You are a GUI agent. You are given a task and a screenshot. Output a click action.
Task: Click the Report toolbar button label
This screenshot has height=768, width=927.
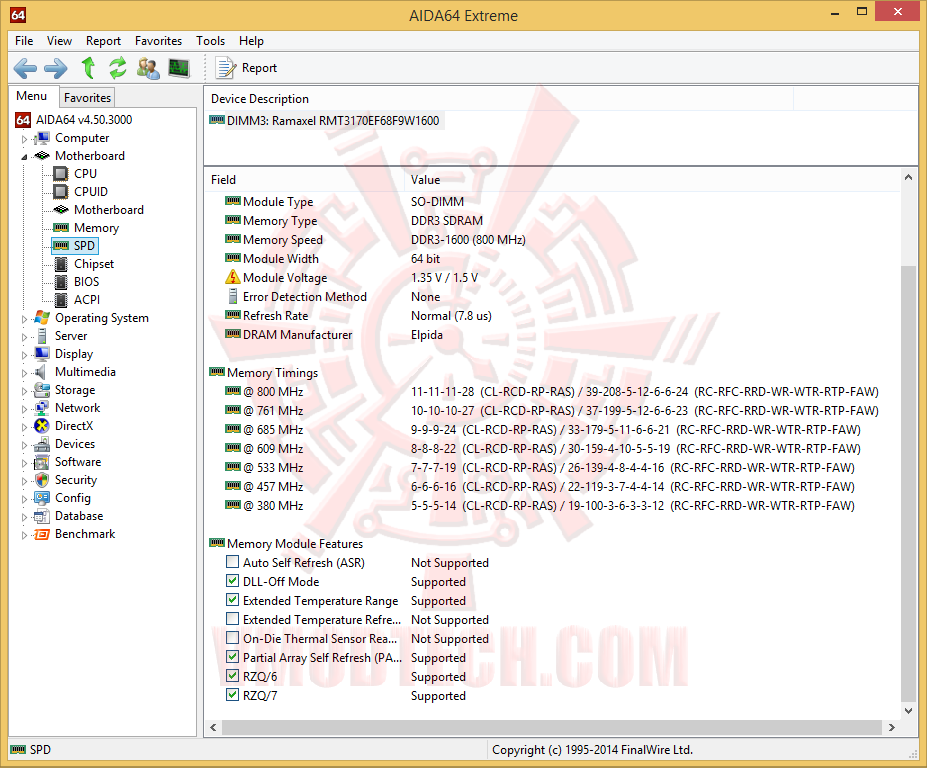point(259,68)
